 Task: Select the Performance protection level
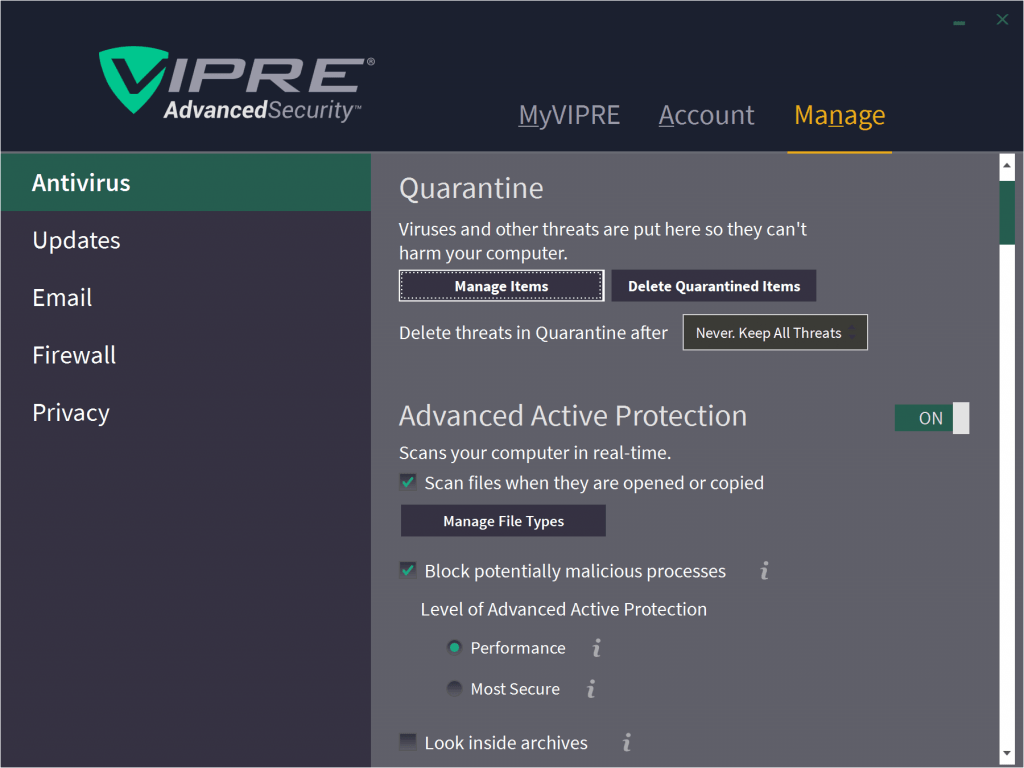pos(455,648)
